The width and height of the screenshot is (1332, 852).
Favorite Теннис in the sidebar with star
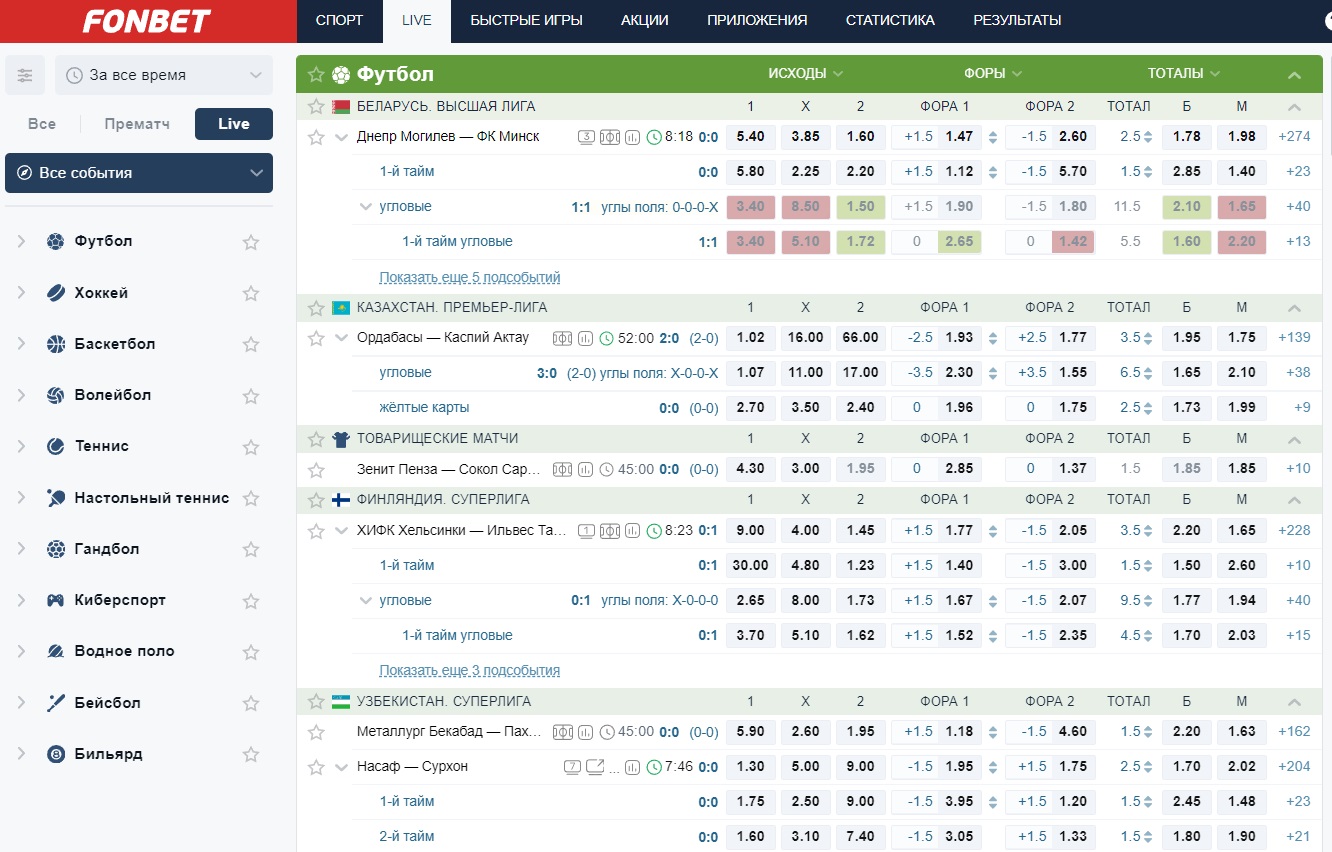click(x=251, y=446)
